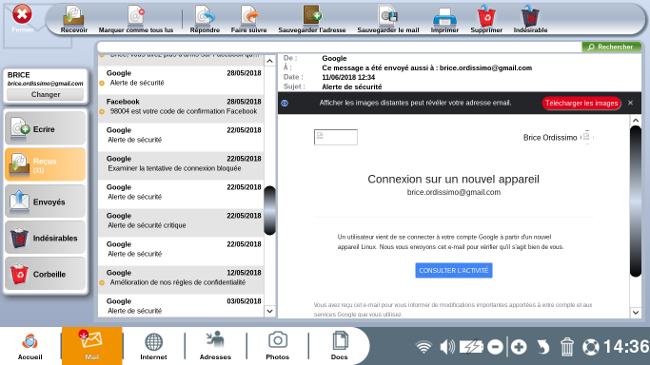Click the Recevoir mail icon
Viewport: 650px width, 365px height.
[x=74, y=19]
